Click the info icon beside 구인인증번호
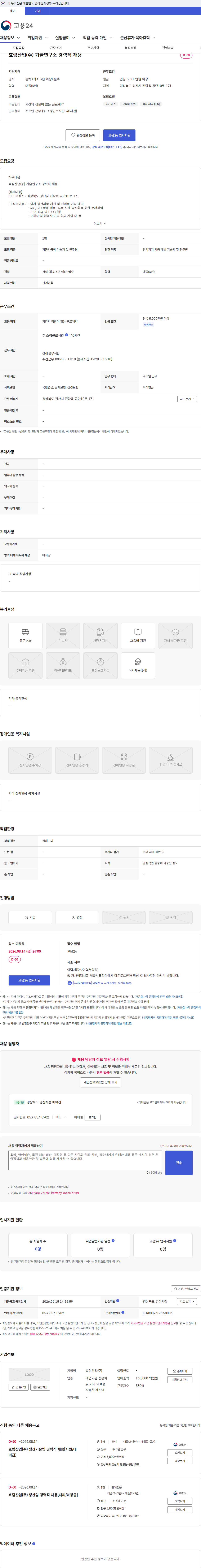This screenshot has width=201, height=1568. [123, 1312]
